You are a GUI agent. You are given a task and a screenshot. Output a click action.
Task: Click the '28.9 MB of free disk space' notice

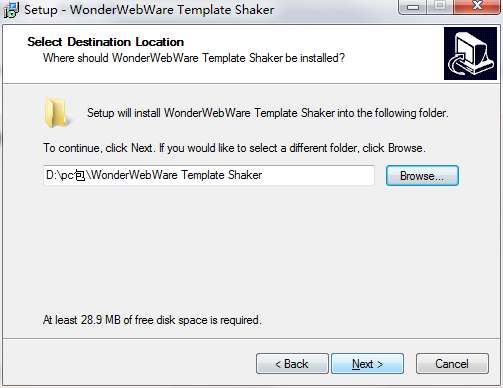pyautogui.click(x=152, y=320)
